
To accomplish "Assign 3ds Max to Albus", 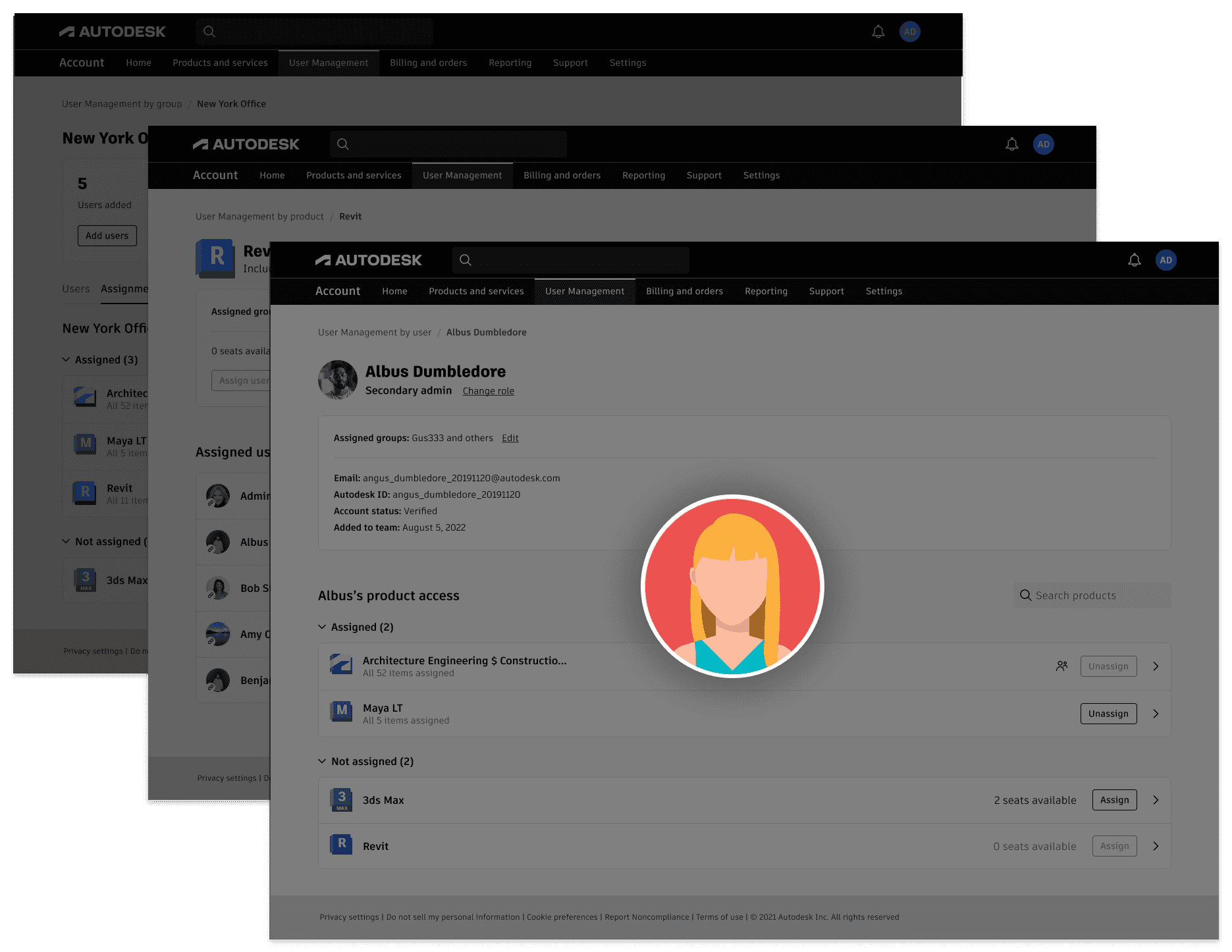I will (x=1114, y=800).
